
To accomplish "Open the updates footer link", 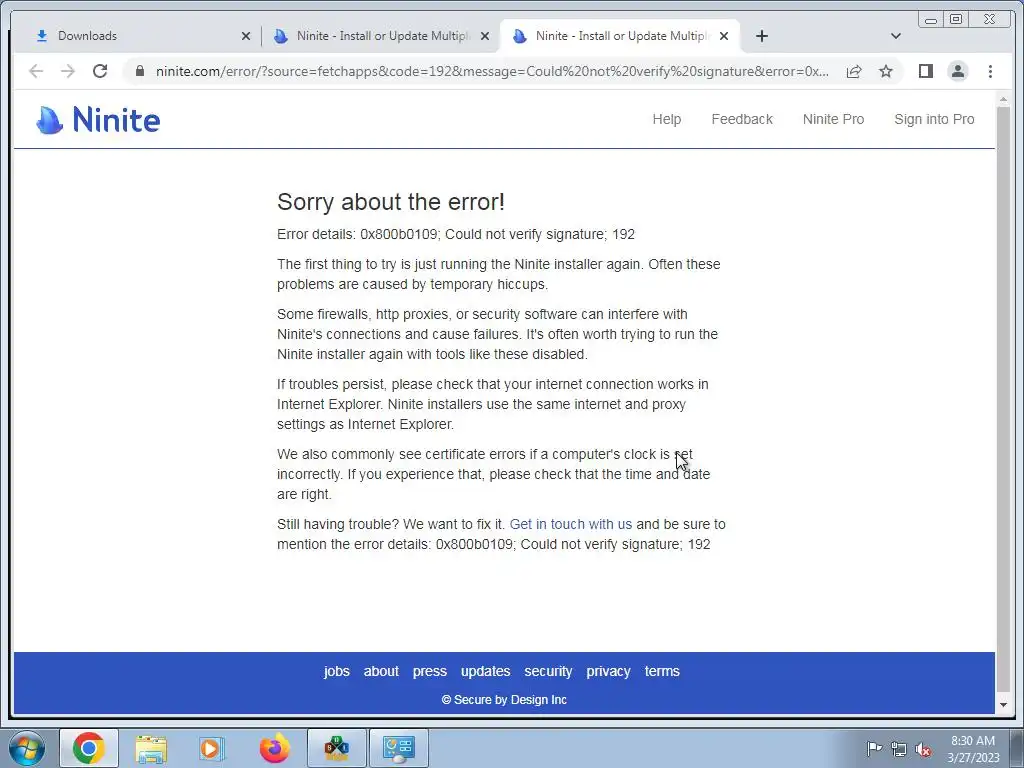I will [x=485, y=671].
